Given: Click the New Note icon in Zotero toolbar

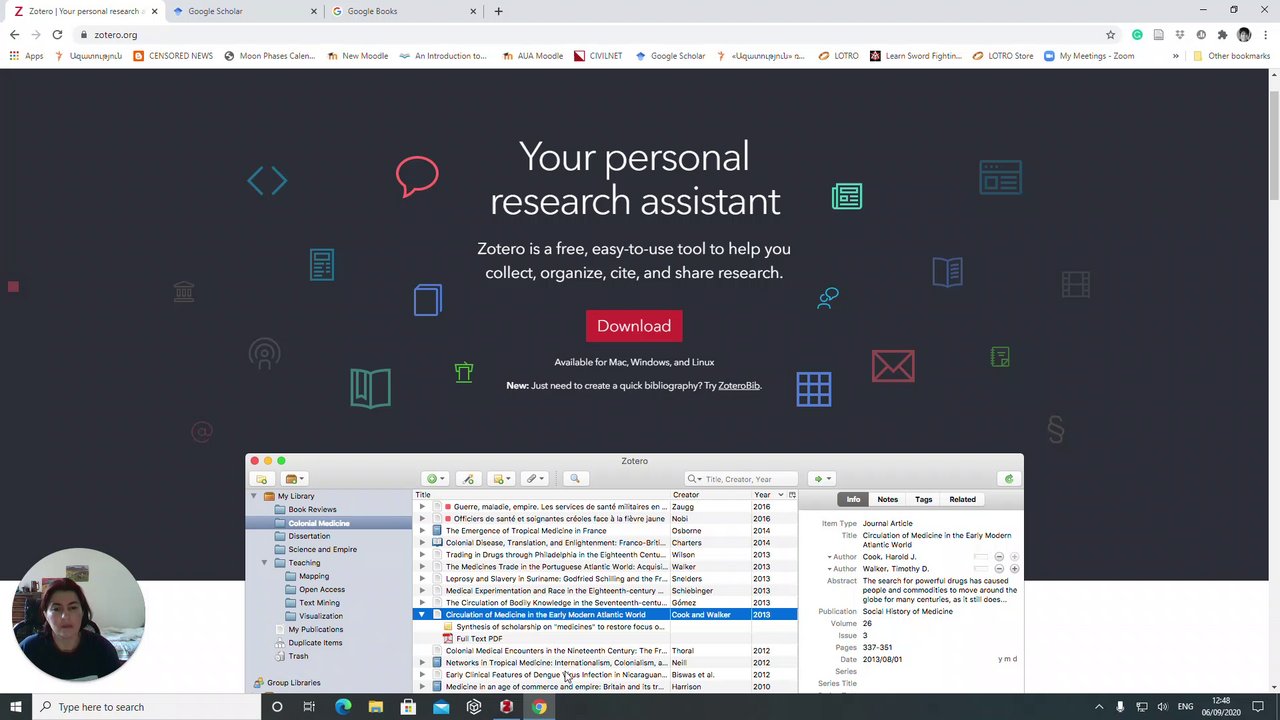Looking at the screenshot, I should (502, 479).
